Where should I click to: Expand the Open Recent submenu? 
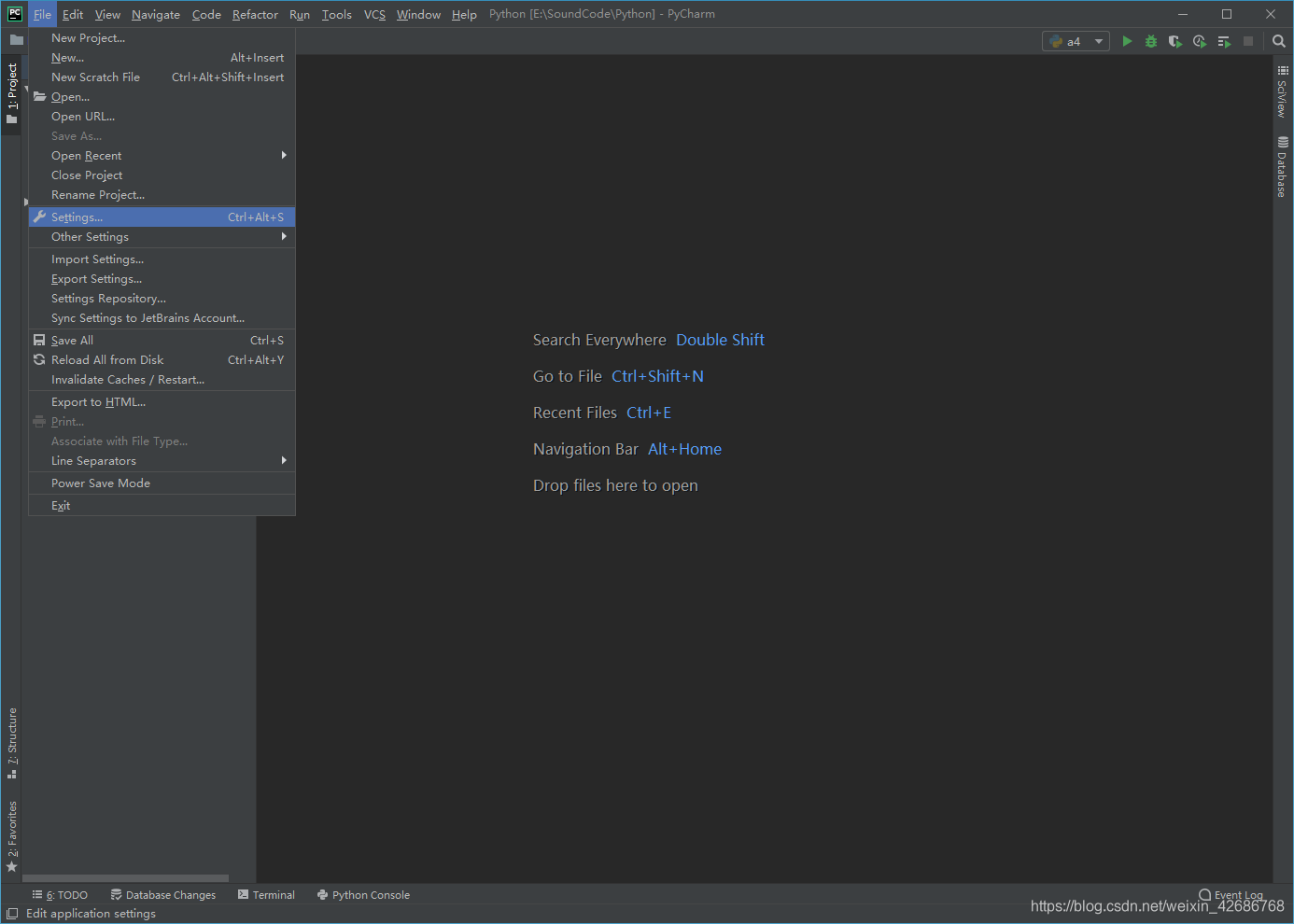point(162,156)
